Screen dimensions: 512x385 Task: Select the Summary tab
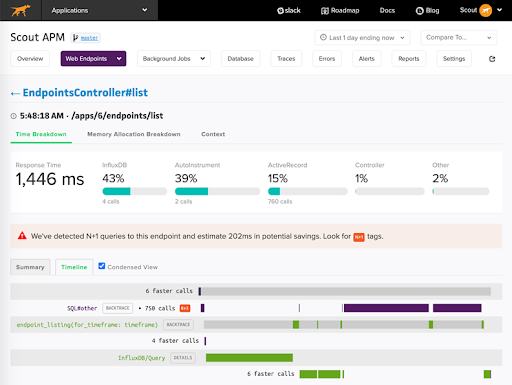pos(30,267)
